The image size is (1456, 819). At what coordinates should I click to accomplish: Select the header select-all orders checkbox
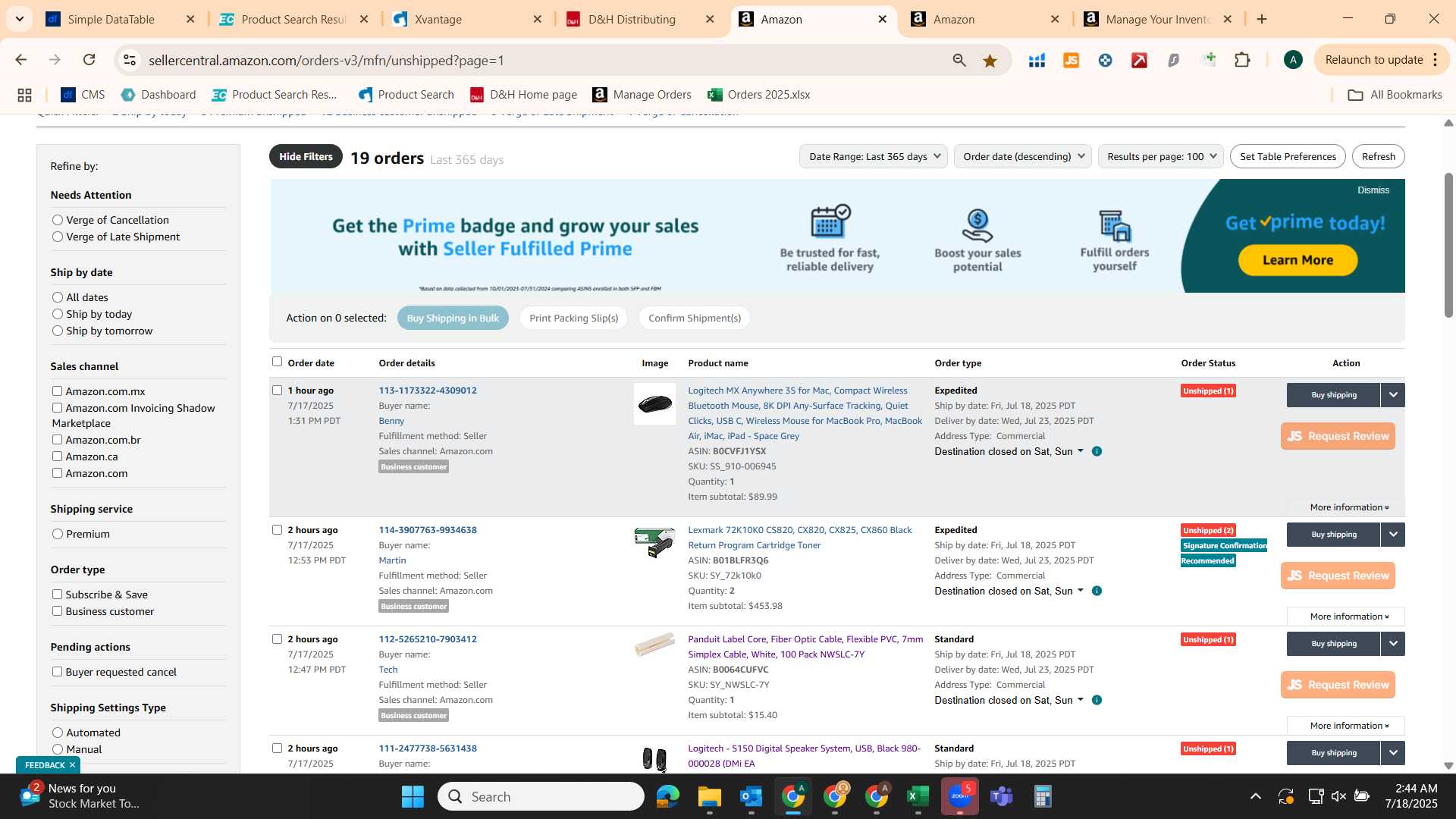click(277, 362)
